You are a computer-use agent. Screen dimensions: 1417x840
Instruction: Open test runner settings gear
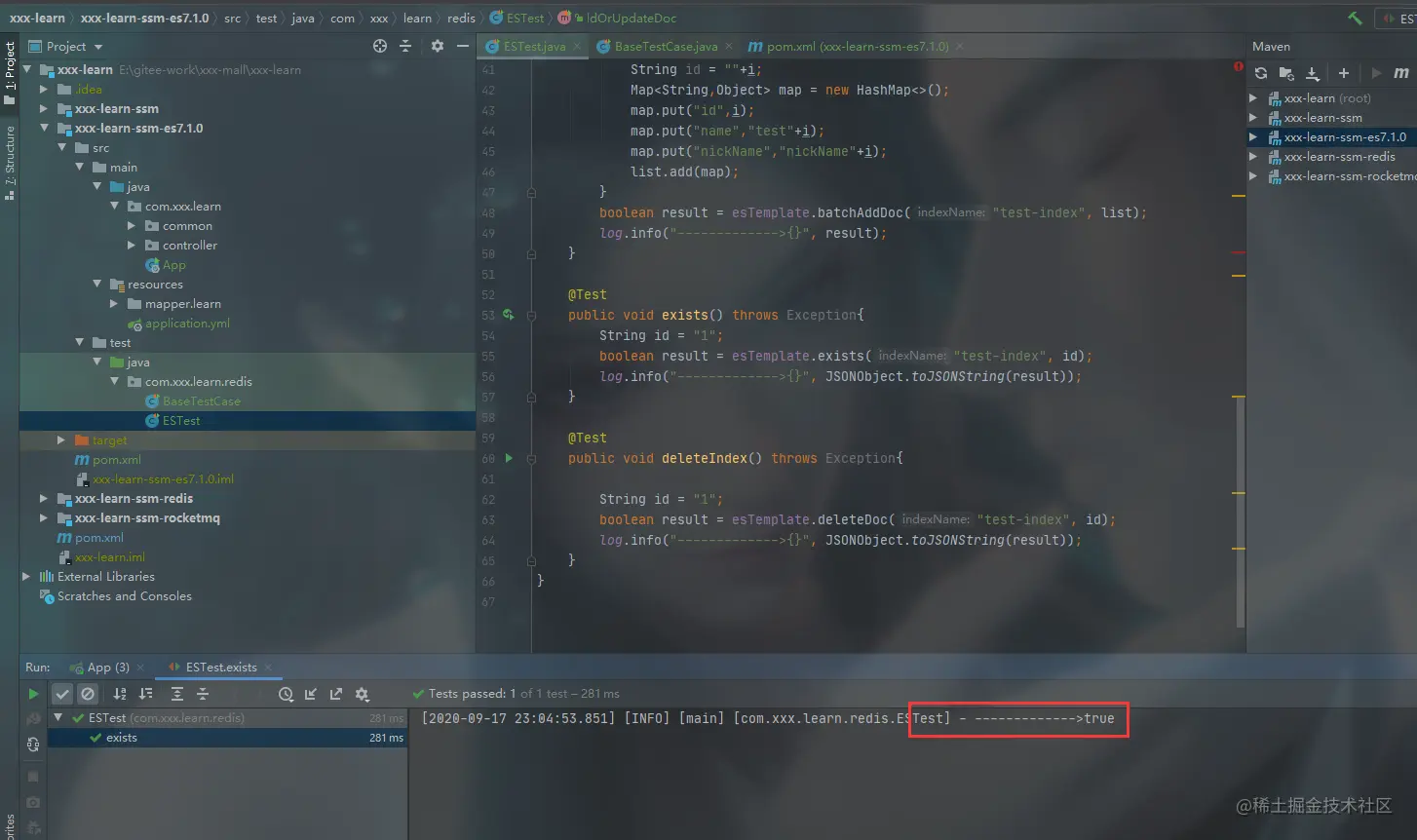(x=363, y=694)
